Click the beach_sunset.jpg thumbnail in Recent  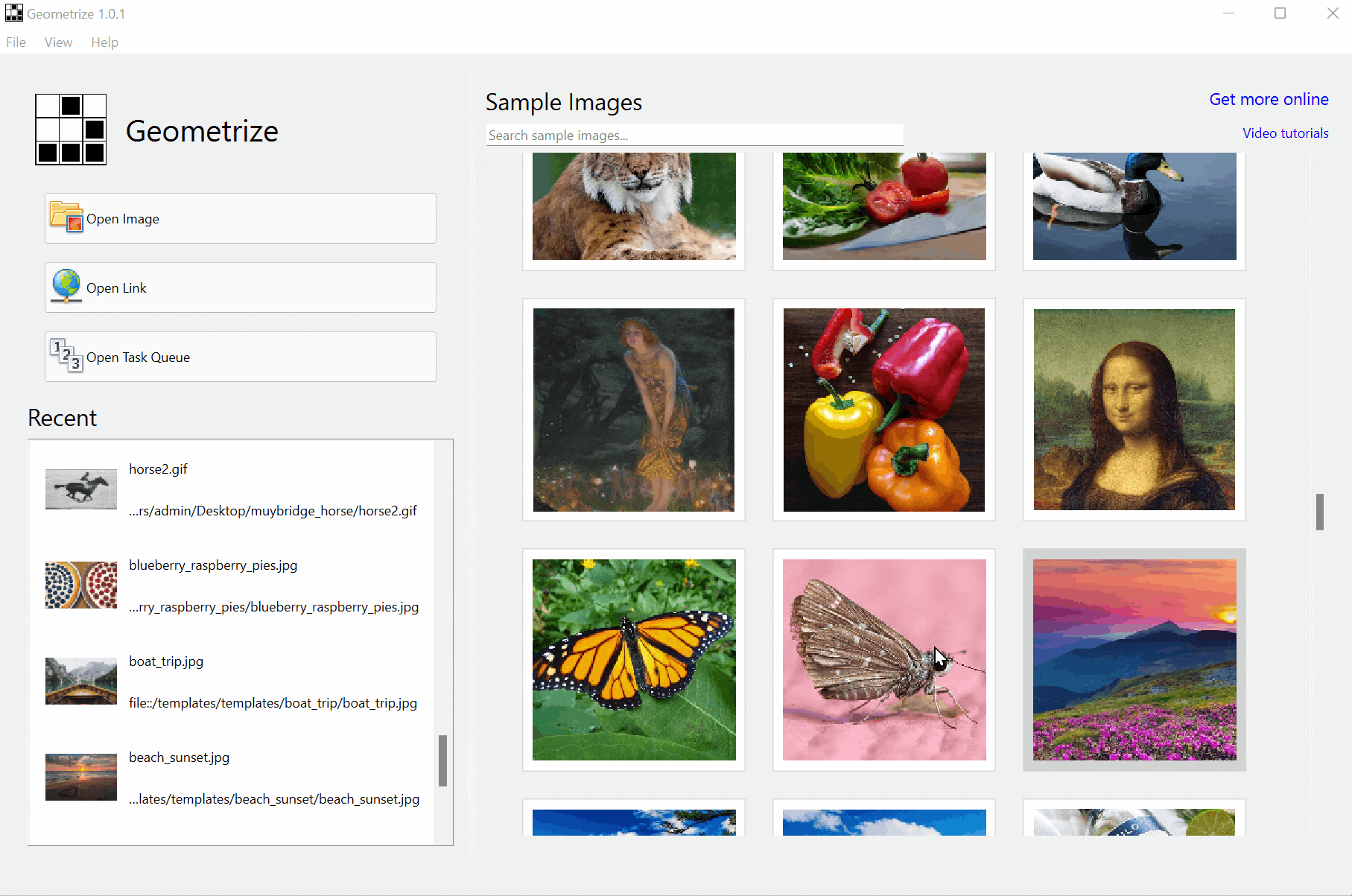tap(81, 778)
